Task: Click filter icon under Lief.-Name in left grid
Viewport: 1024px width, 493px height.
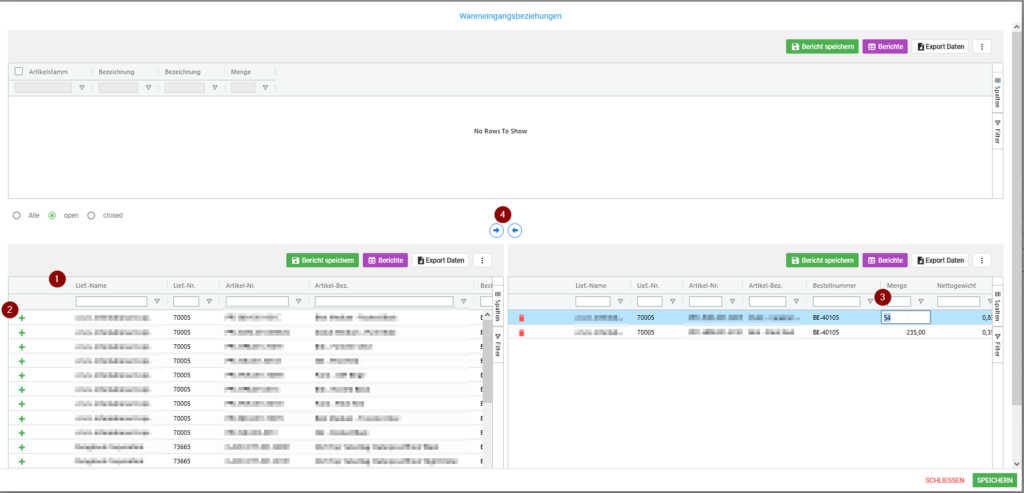Action: 157,301
